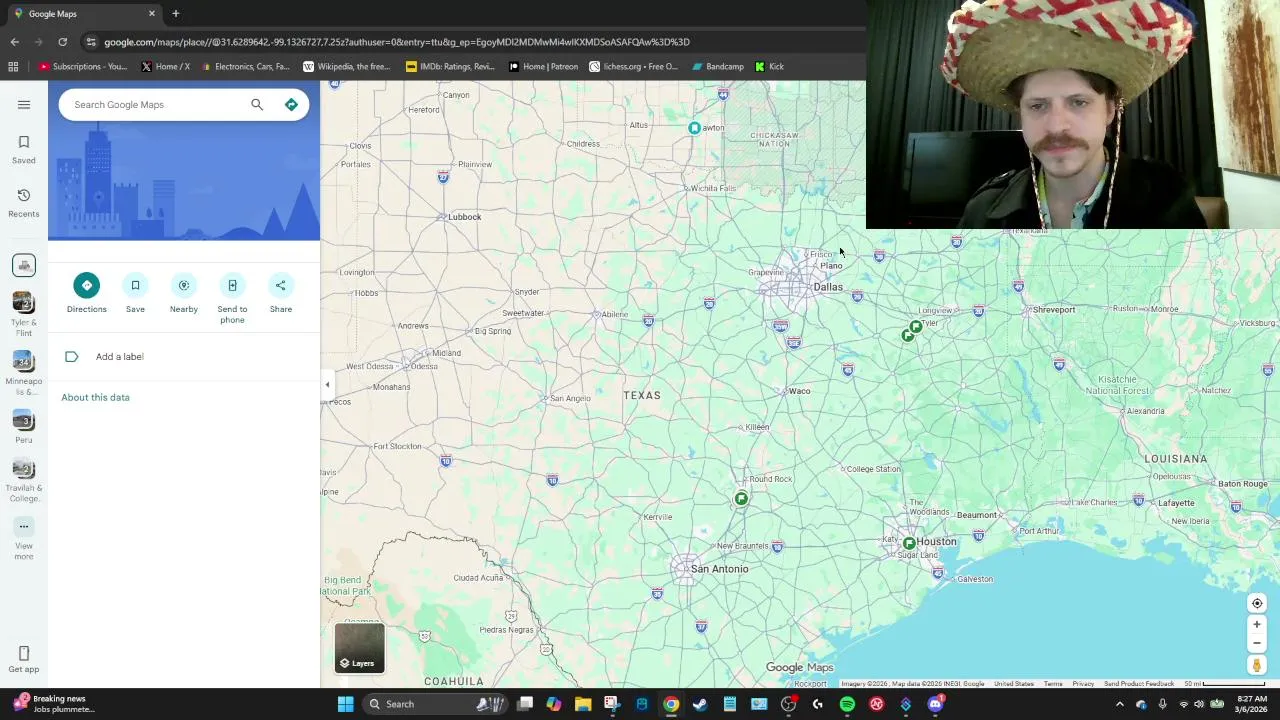Open Saved places in sidebar

coord(24,149)
